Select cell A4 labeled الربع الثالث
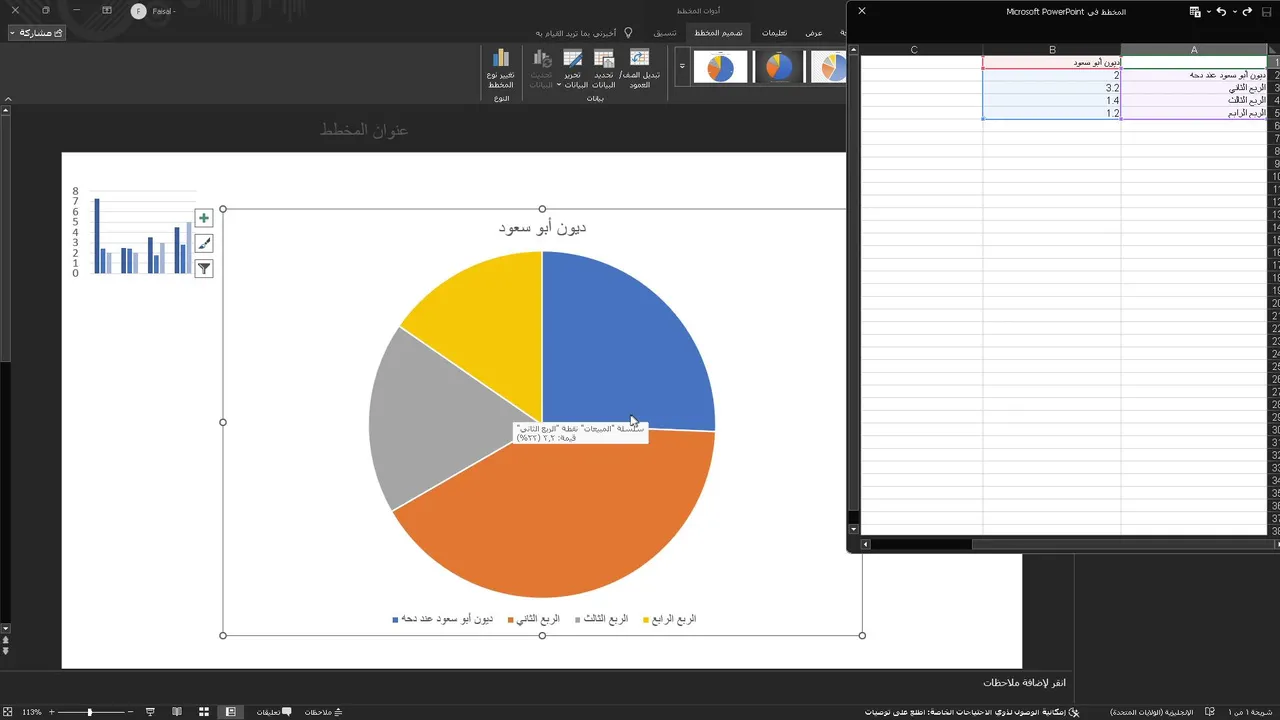The height and width of the screenshot is (720, 1280). pos(1194,101)
